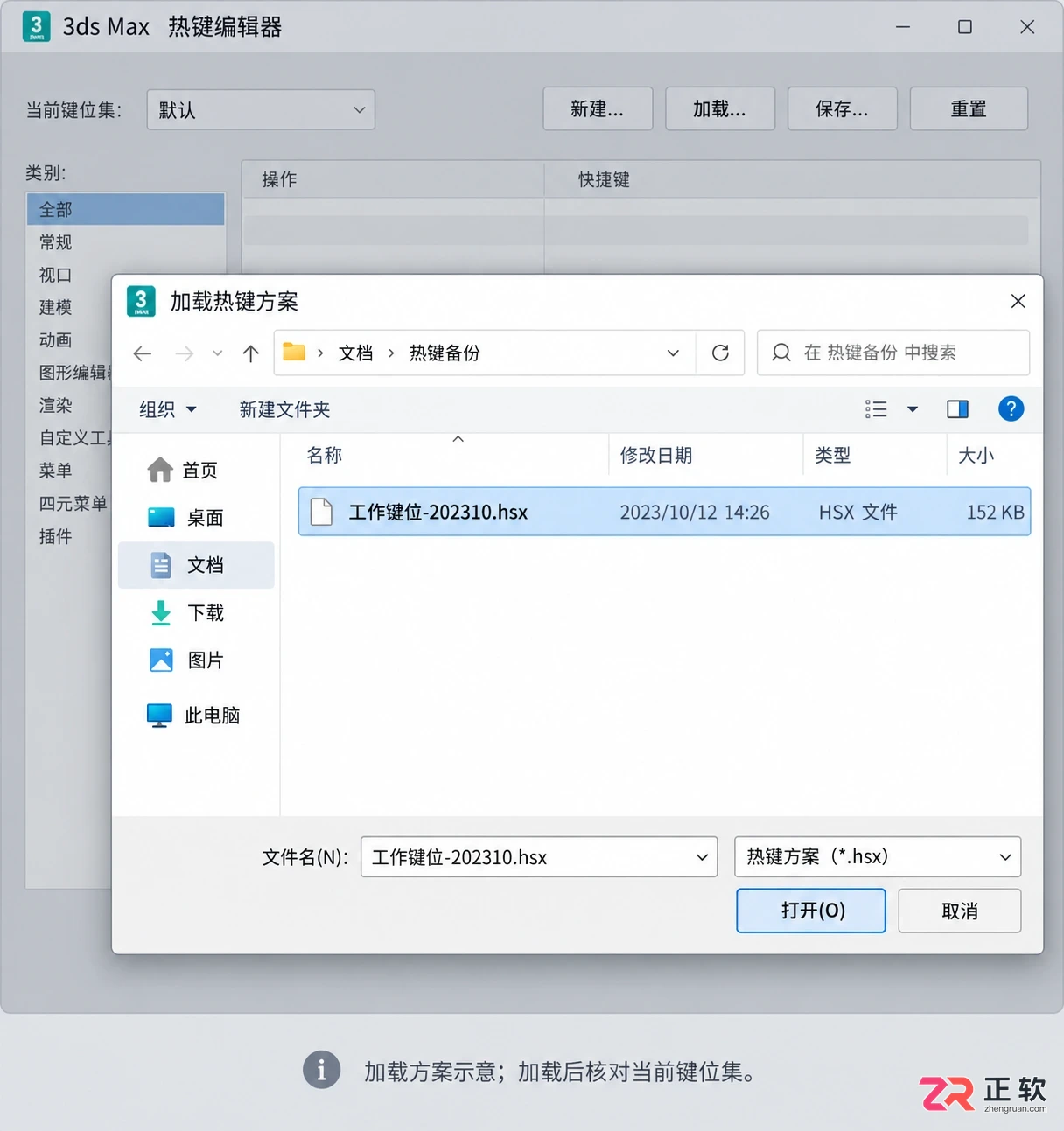Open the 组织 menu
This screenshot has height=1131, width=1064.
pyautogui.click(x=168, y=409)
